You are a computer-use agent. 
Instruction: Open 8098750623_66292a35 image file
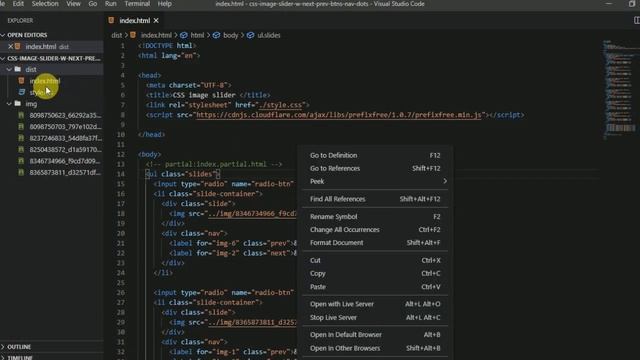(x=65, y=115)
